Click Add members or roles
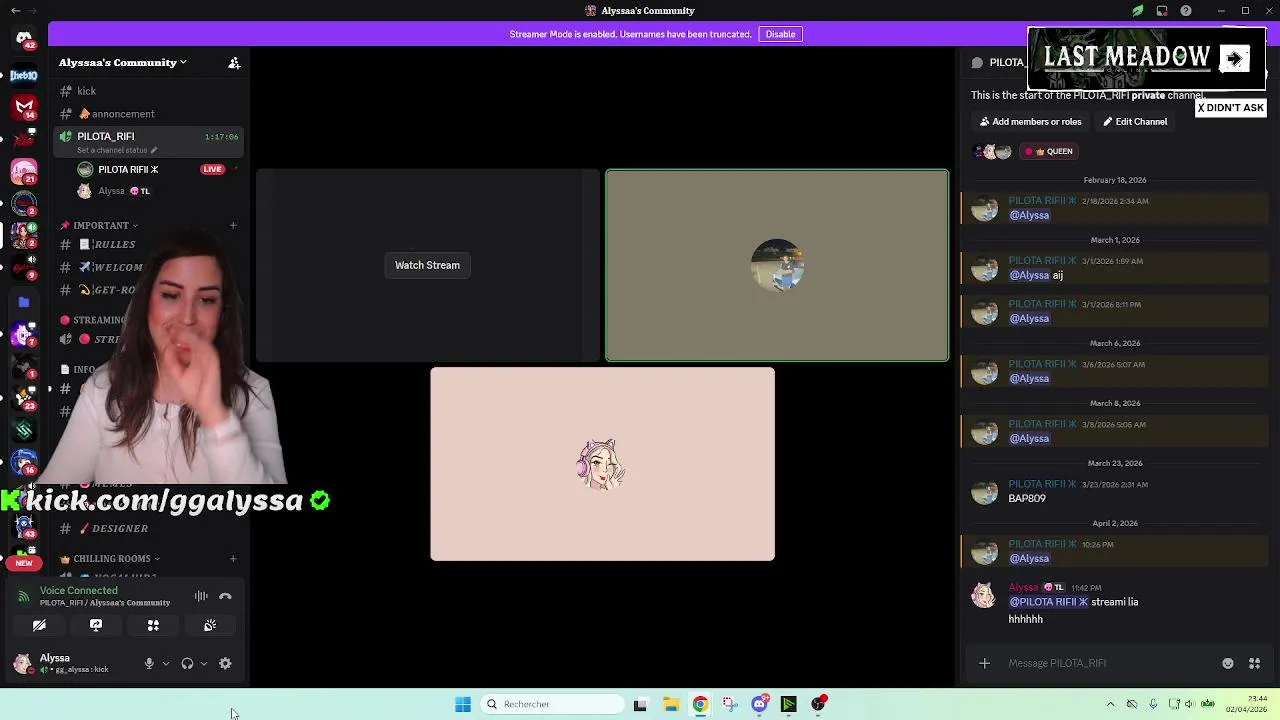The height and width of the screenshot is (720, 1280). 1030,122
